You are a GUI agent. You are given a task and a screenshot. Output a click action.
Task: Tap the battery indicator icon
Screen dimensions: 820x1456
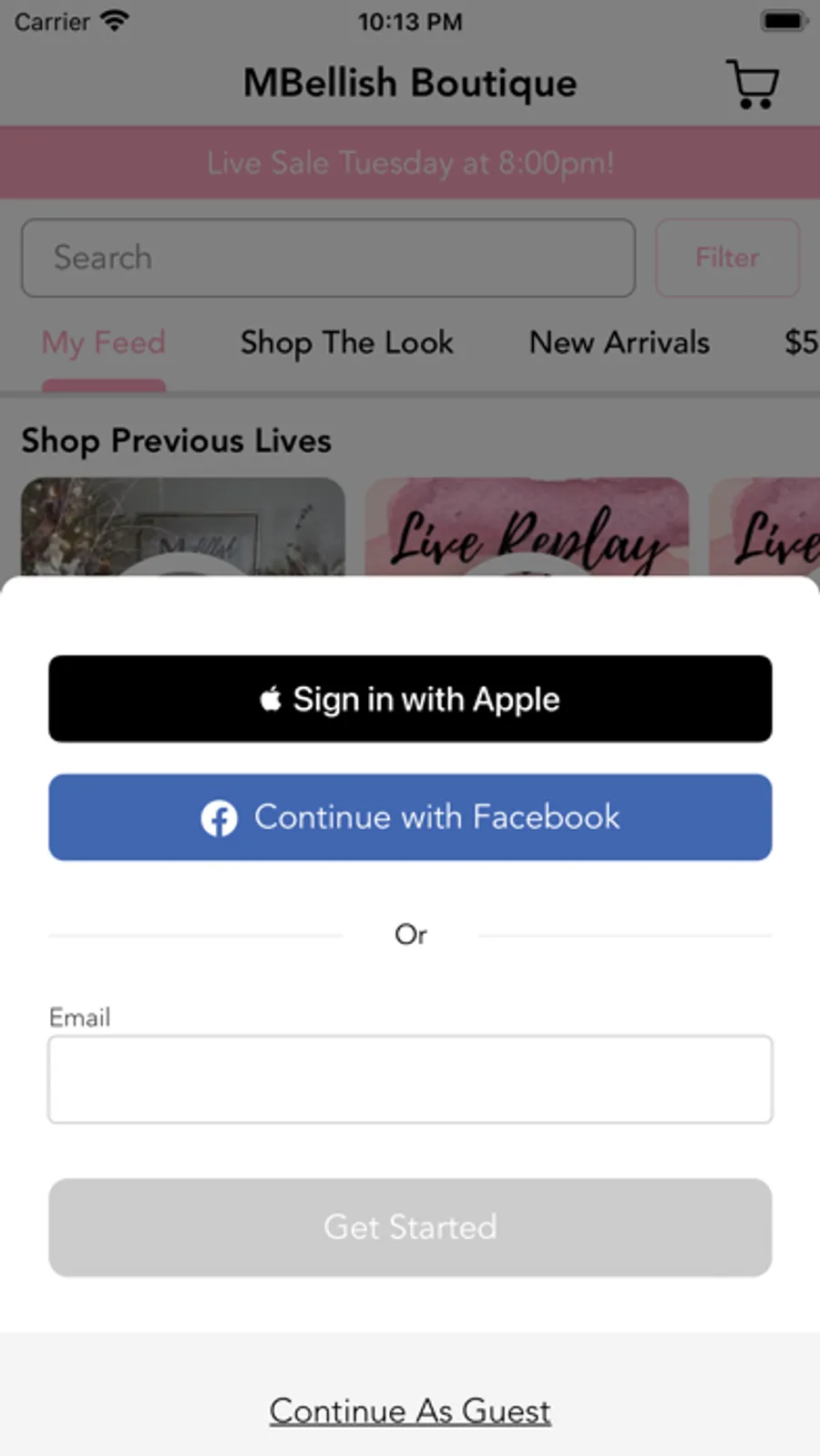[784, 21]
